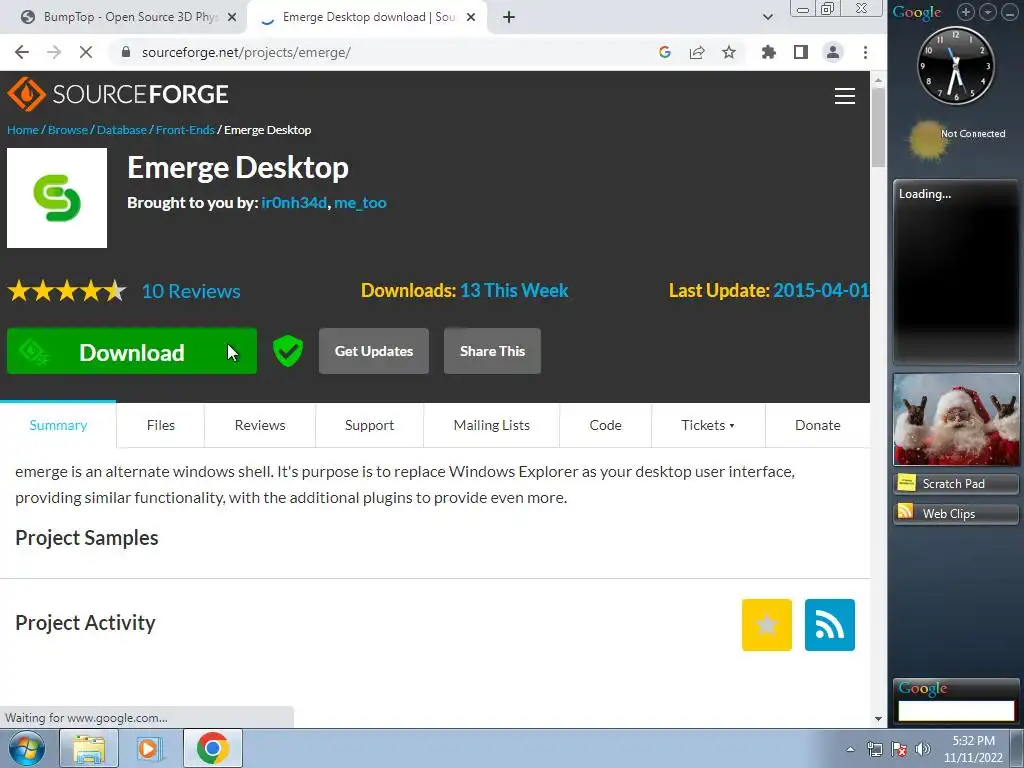Image resolution: width=1024 pixels, height=768 pixels.
Task: Click the volume speaker tray icon
Action: 923,749
